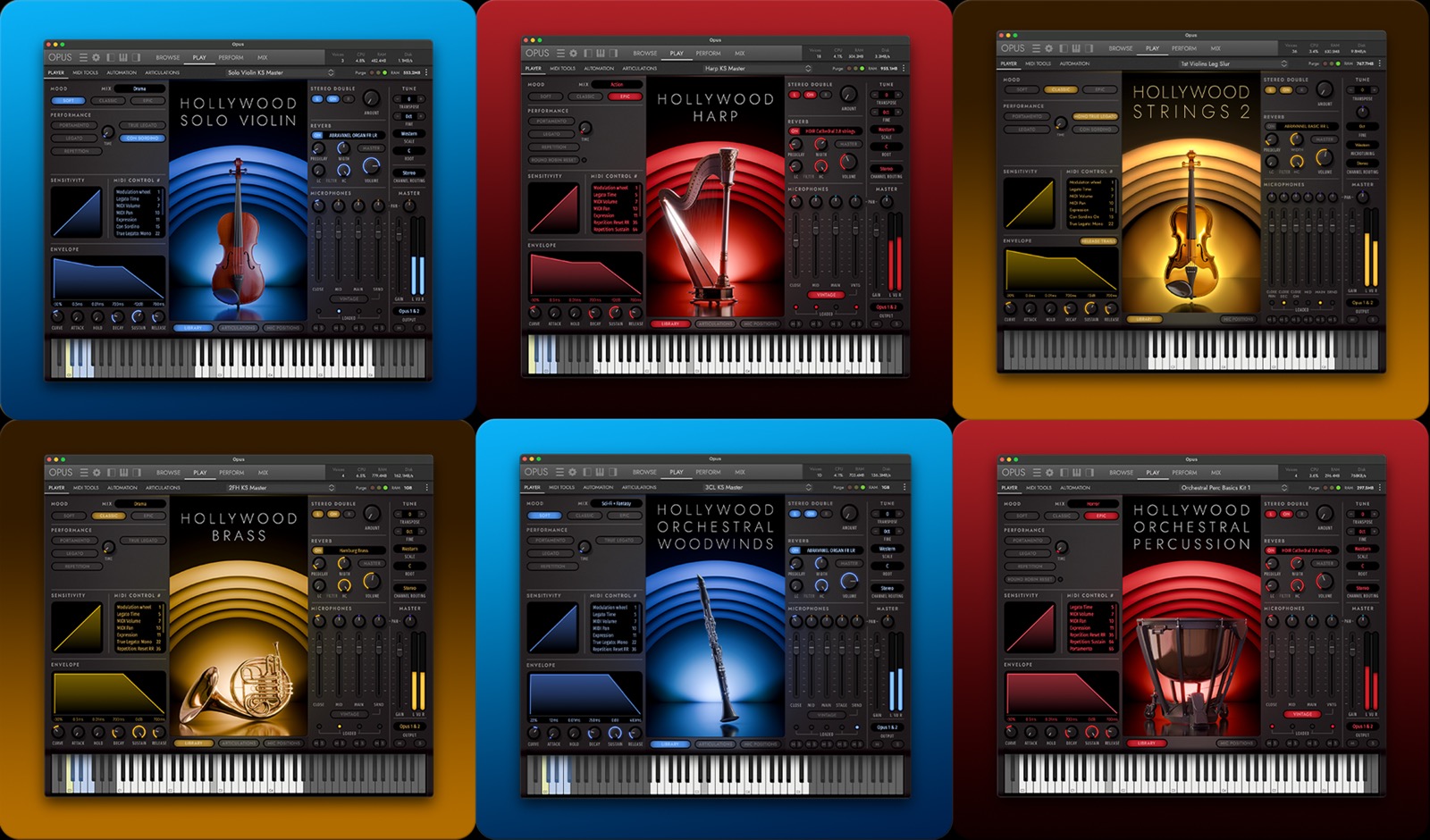Viewport: 1430px width, 840px height.
Task: Open settings gear in Solo Violin window
Action: 96,57
